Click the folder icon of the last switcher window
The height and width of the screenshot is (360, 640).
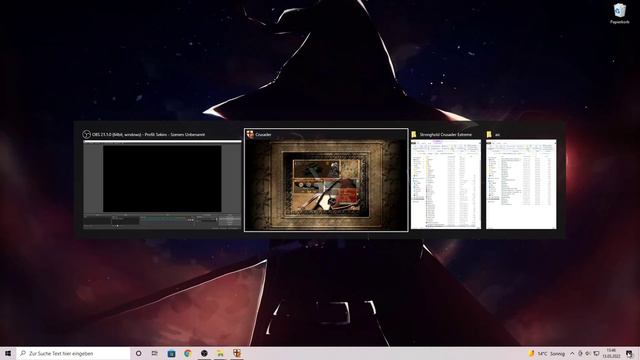pos(489,134)
